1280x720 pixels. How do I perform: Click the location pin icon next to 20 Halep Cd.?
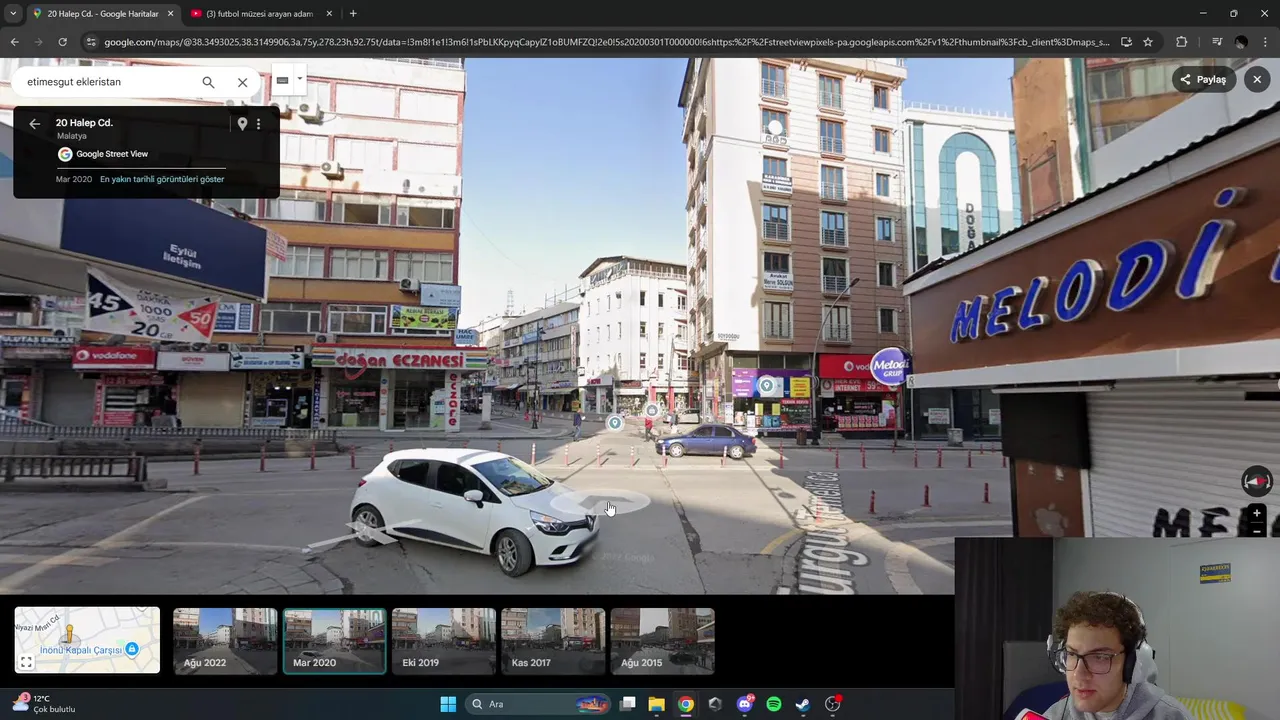(241, 124)
